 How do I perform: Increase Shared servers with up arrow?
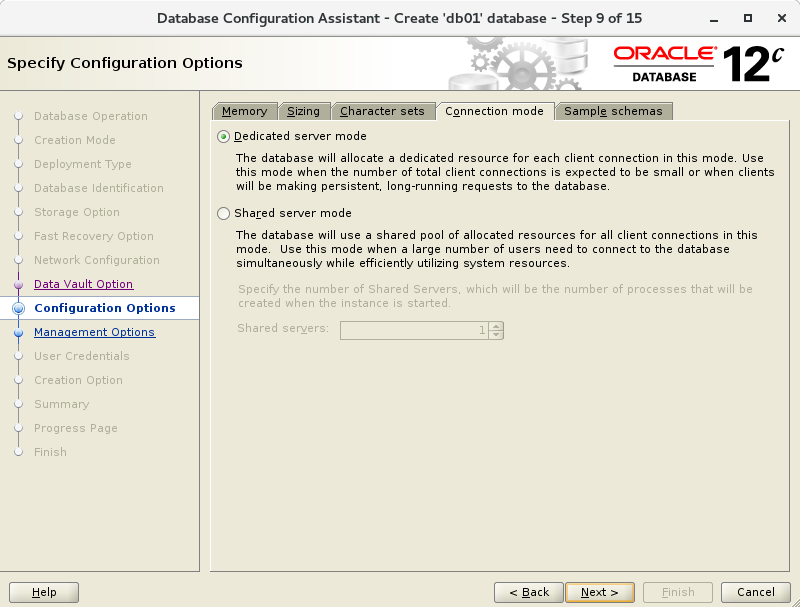coord(496,326)
